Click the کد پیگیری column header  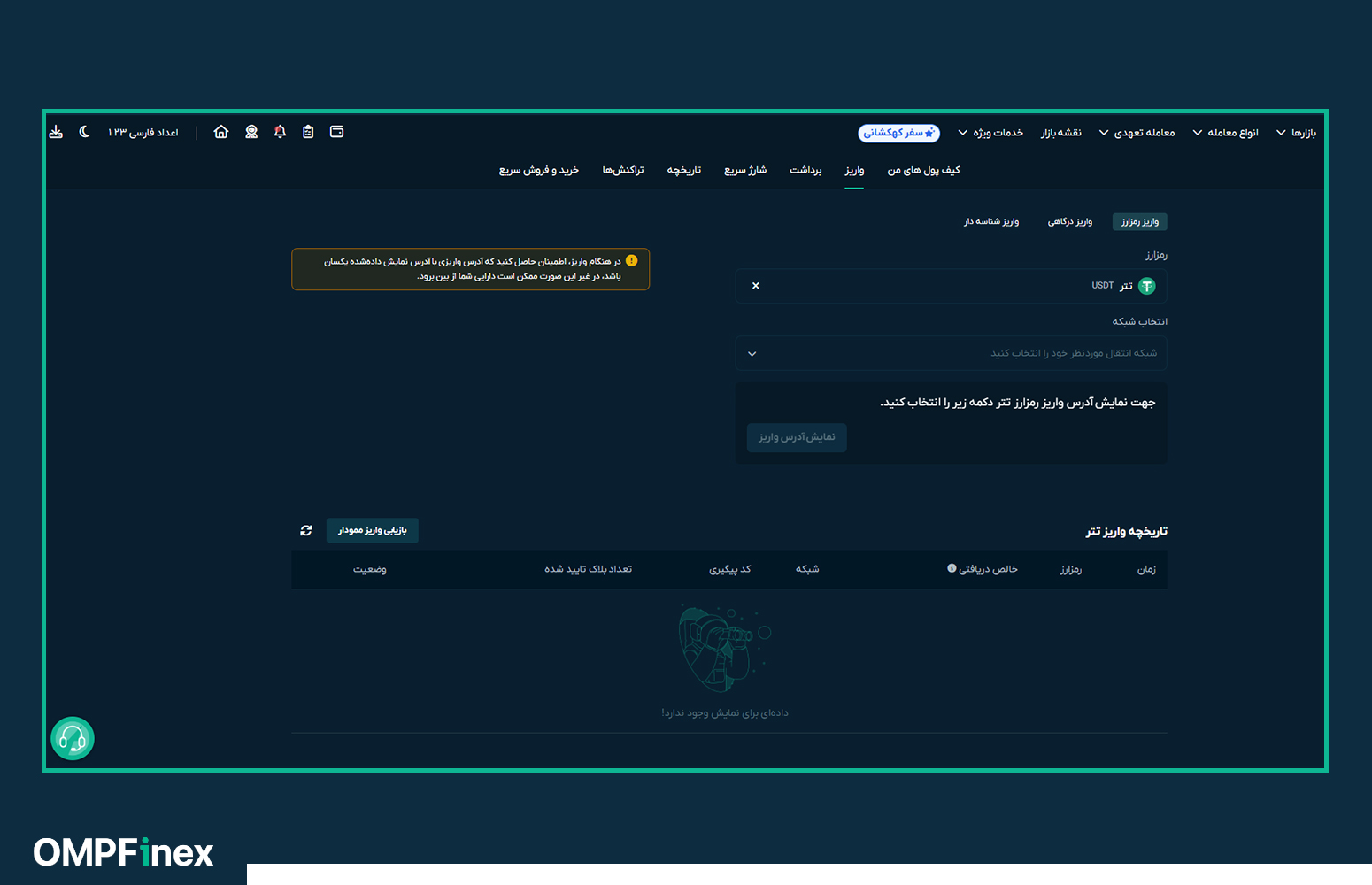[x=730, y=569]
